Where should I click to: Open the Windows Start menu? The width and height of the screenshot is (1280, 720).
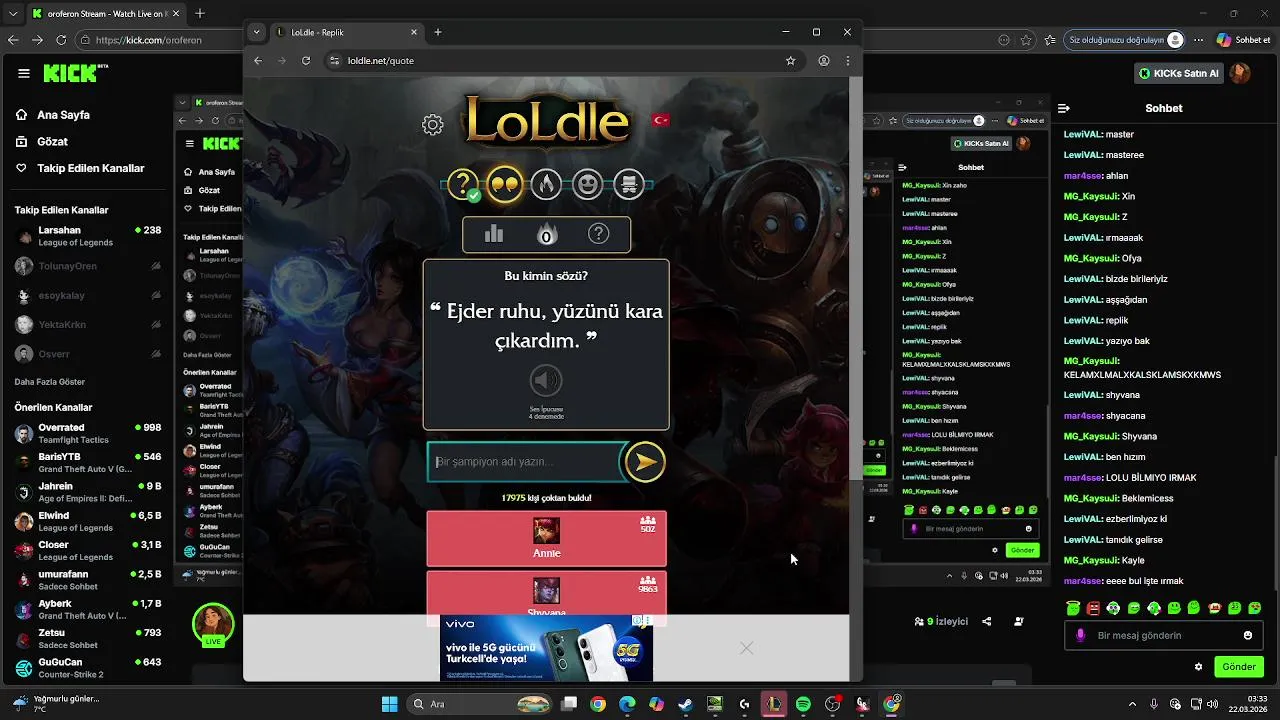pyautogui.click(x=389, y=704)
